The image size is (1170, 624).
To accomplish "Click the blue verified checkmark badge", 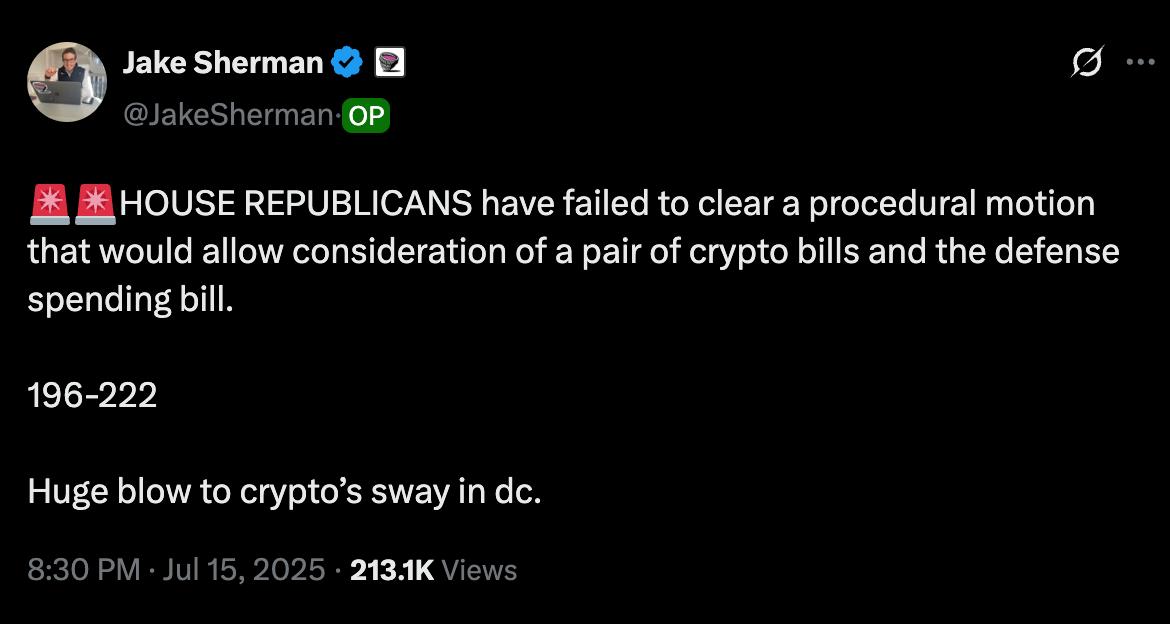I will coord(346,63).
